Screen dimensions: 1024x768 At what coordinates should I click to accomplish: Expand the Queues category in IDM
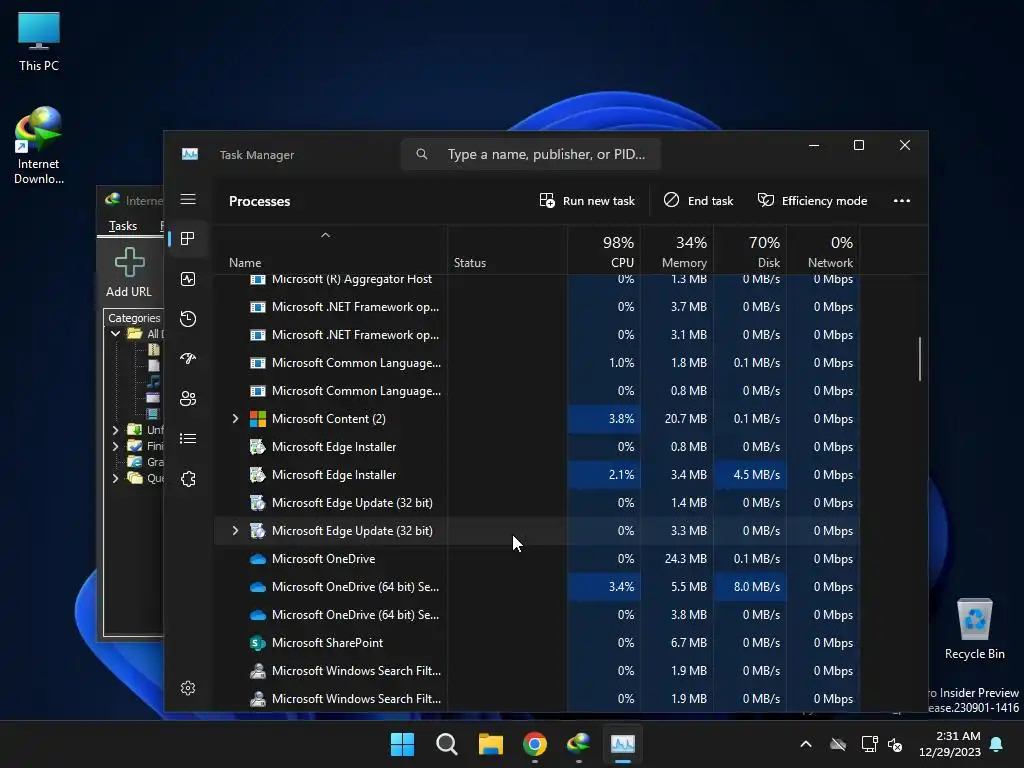pyautogui.click(x=116, y=478)
